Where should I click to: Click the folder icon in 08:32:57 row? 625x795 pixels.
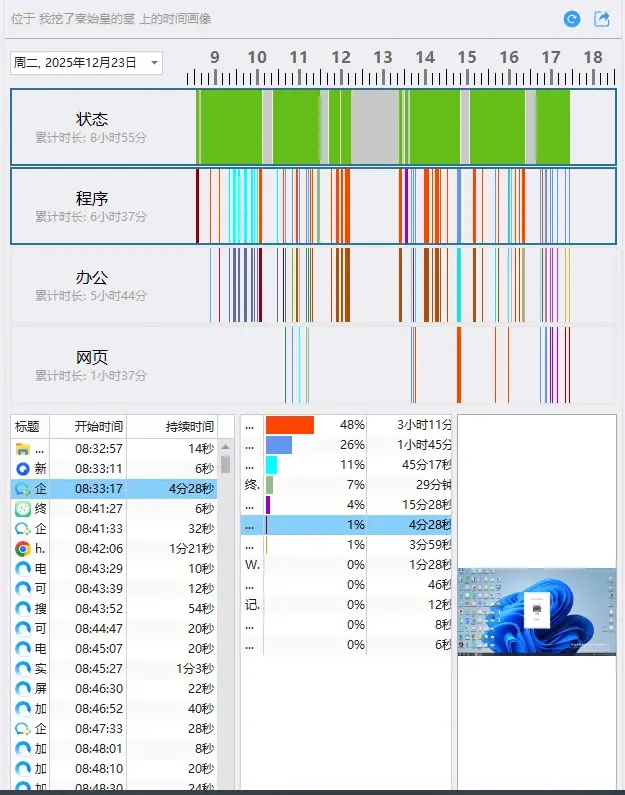22,449
